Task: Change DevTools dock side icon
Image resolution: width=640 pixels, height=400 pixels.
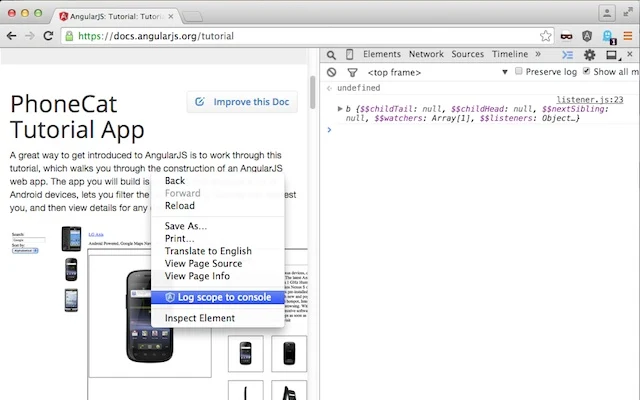Action: [x=611, y=55]
